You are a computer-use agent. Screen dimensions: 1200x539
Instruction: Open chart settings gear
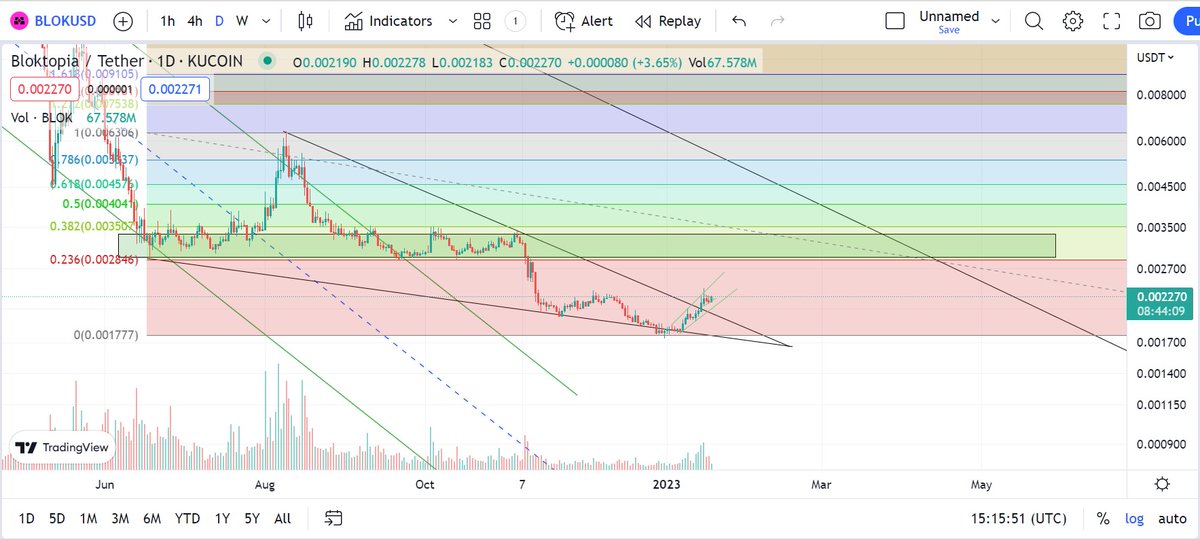(x=1073, y=21)
